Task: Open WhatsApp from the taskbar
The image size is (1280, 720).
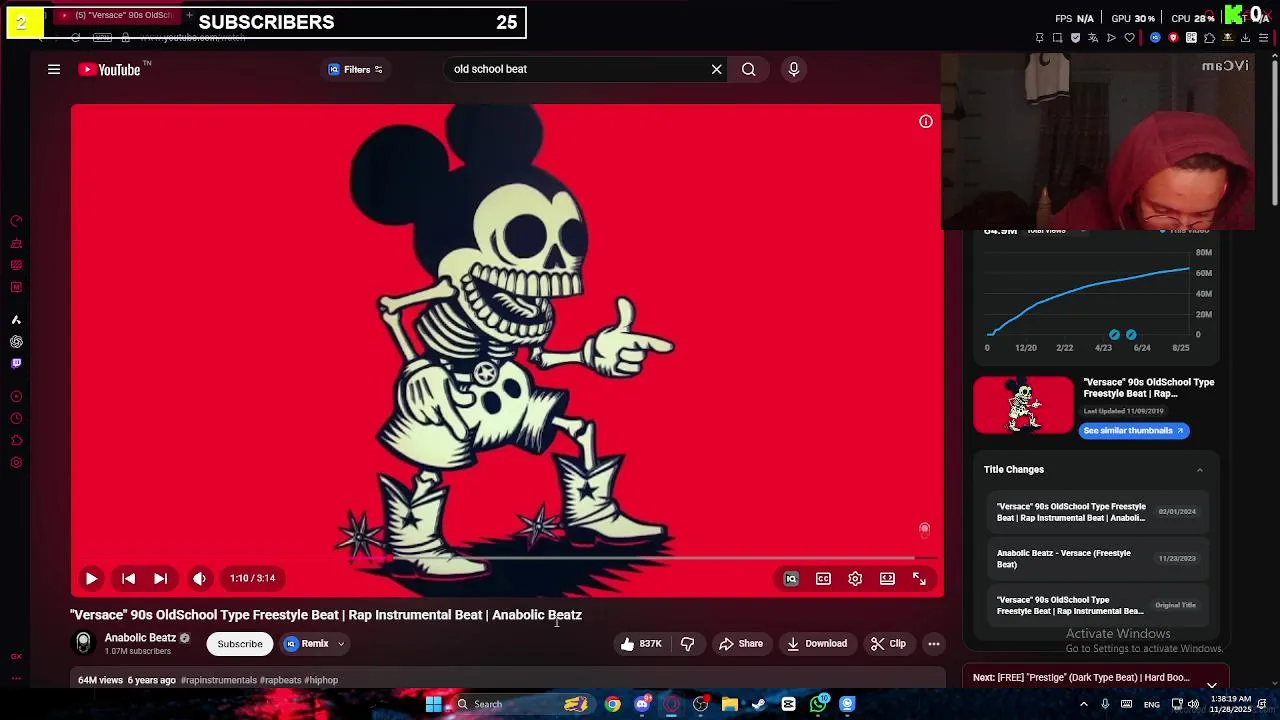Action: point(818,704)
